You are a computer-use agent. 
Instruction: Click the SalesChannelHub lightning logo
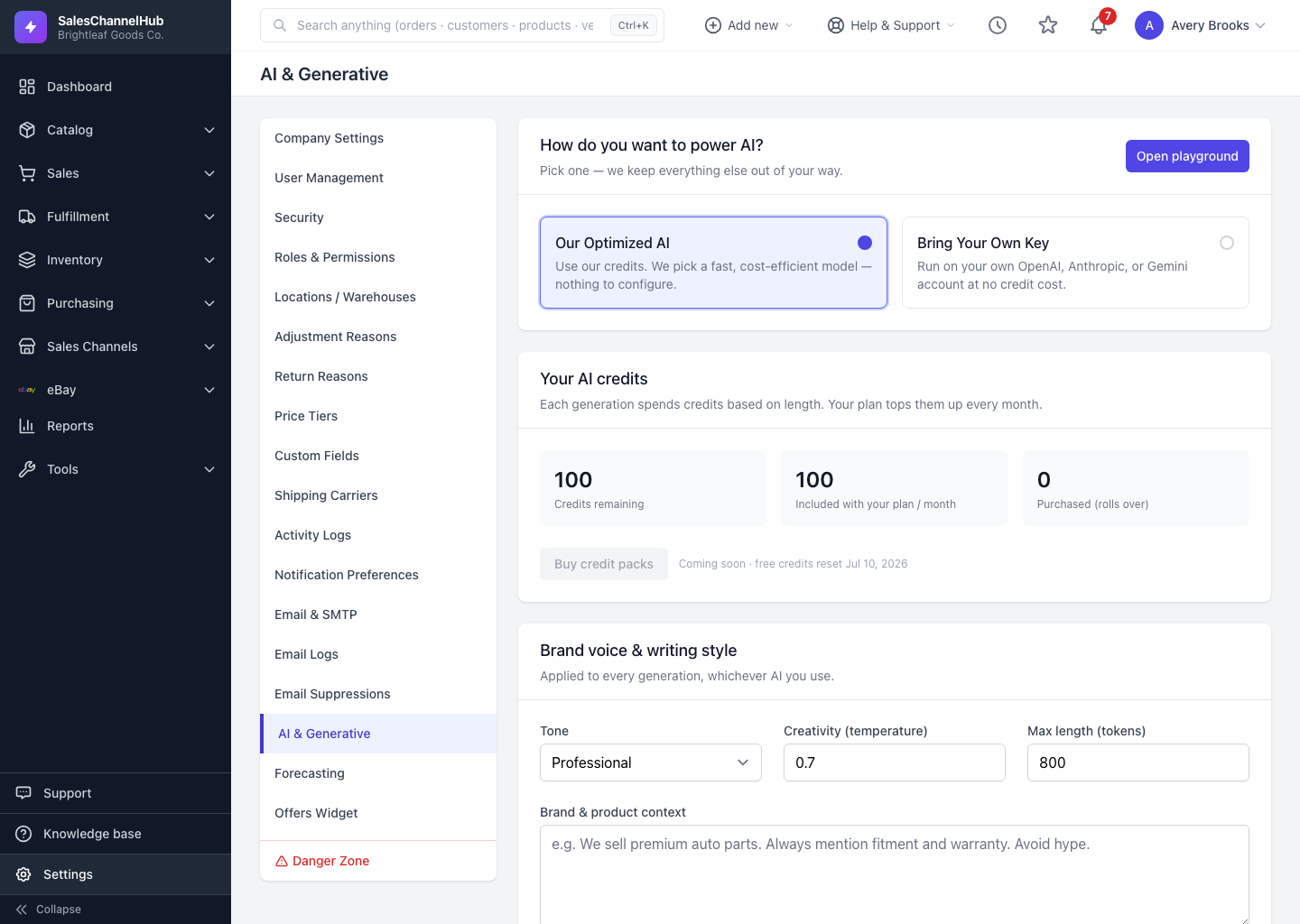click(31, 27)
